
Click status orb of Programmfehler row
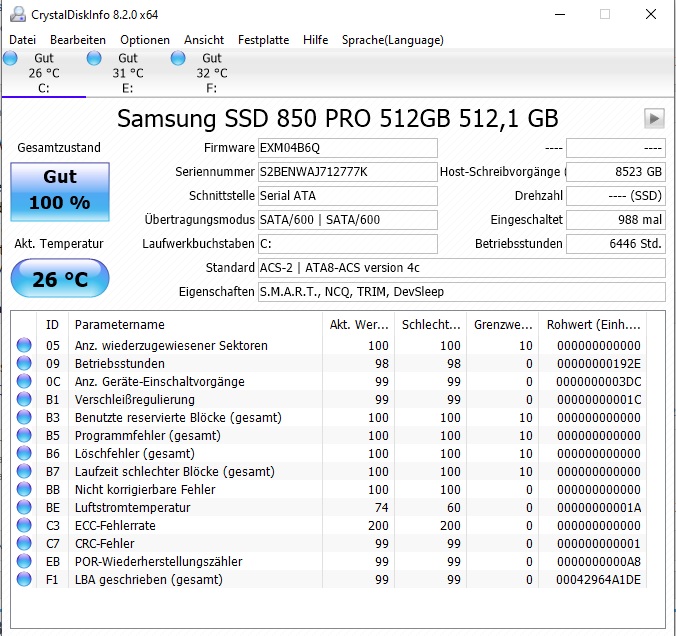tap(24, 435)
